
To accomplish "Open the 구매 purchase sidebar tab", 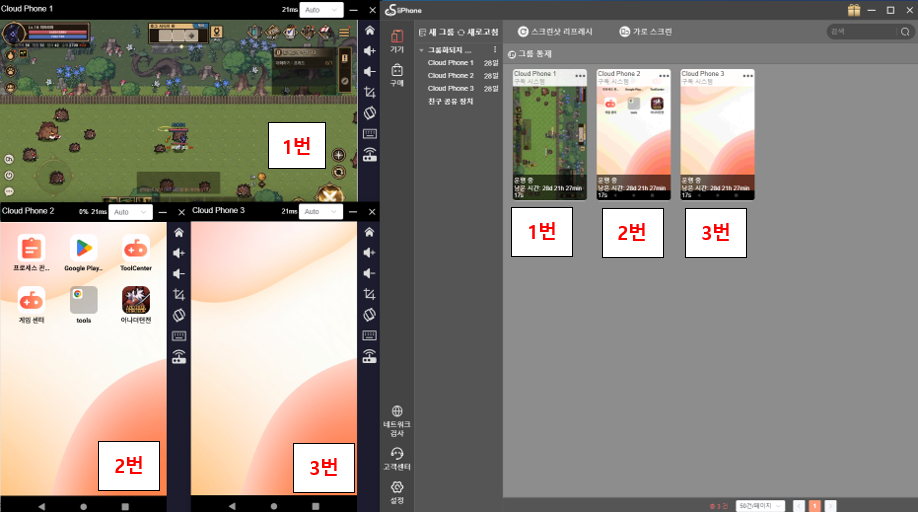I will click(x=397, y=75).
